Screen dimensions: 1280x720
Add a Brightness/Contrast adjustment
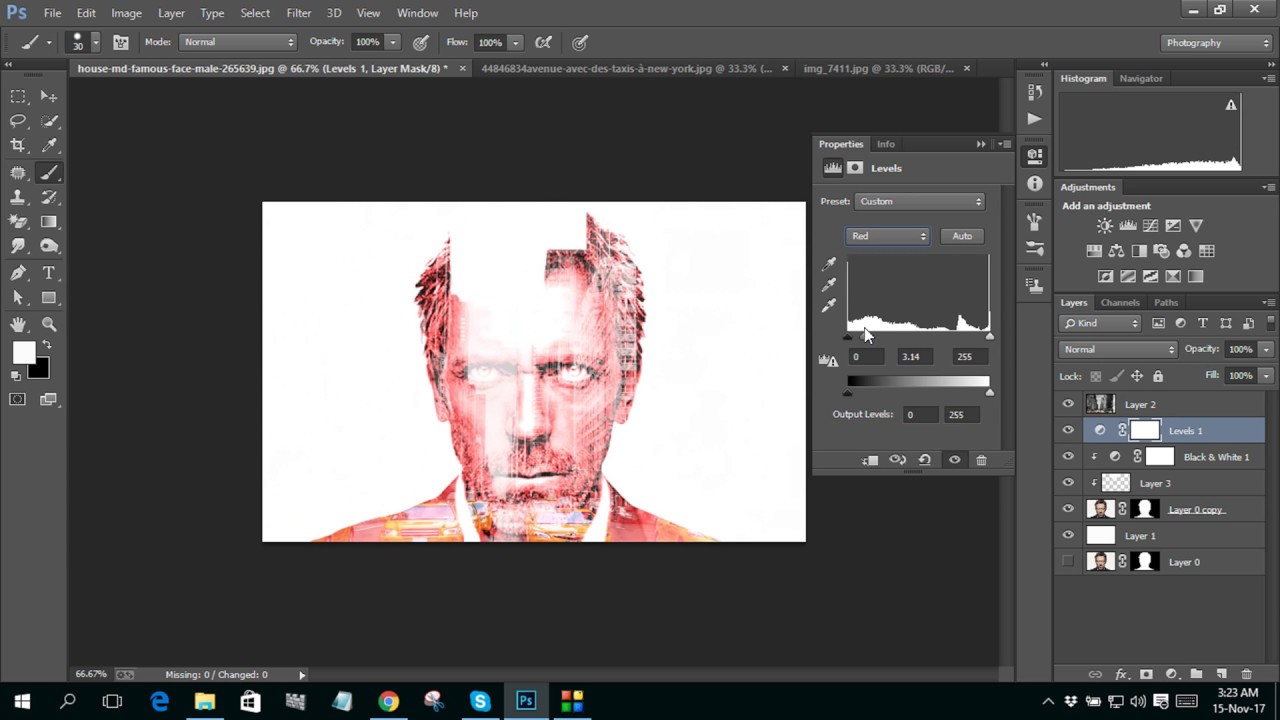tap(1104, 226)
